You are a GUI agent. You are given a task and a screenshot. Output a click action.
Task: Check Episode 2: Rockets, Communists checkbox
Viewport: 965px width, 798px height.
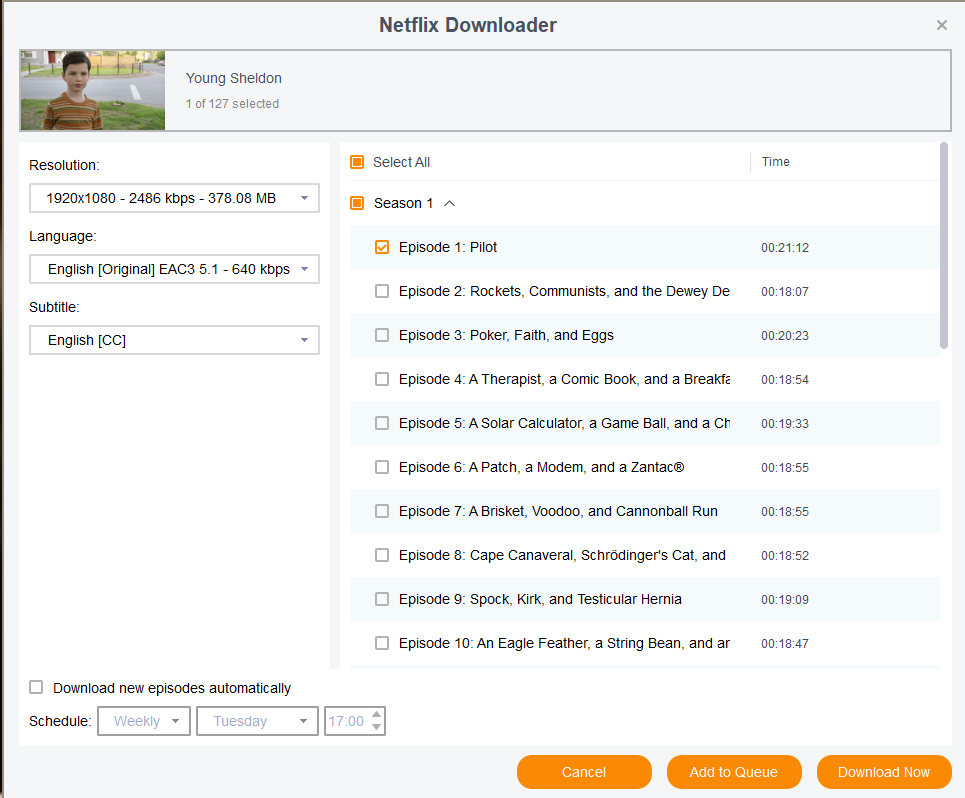click(382, 291)
